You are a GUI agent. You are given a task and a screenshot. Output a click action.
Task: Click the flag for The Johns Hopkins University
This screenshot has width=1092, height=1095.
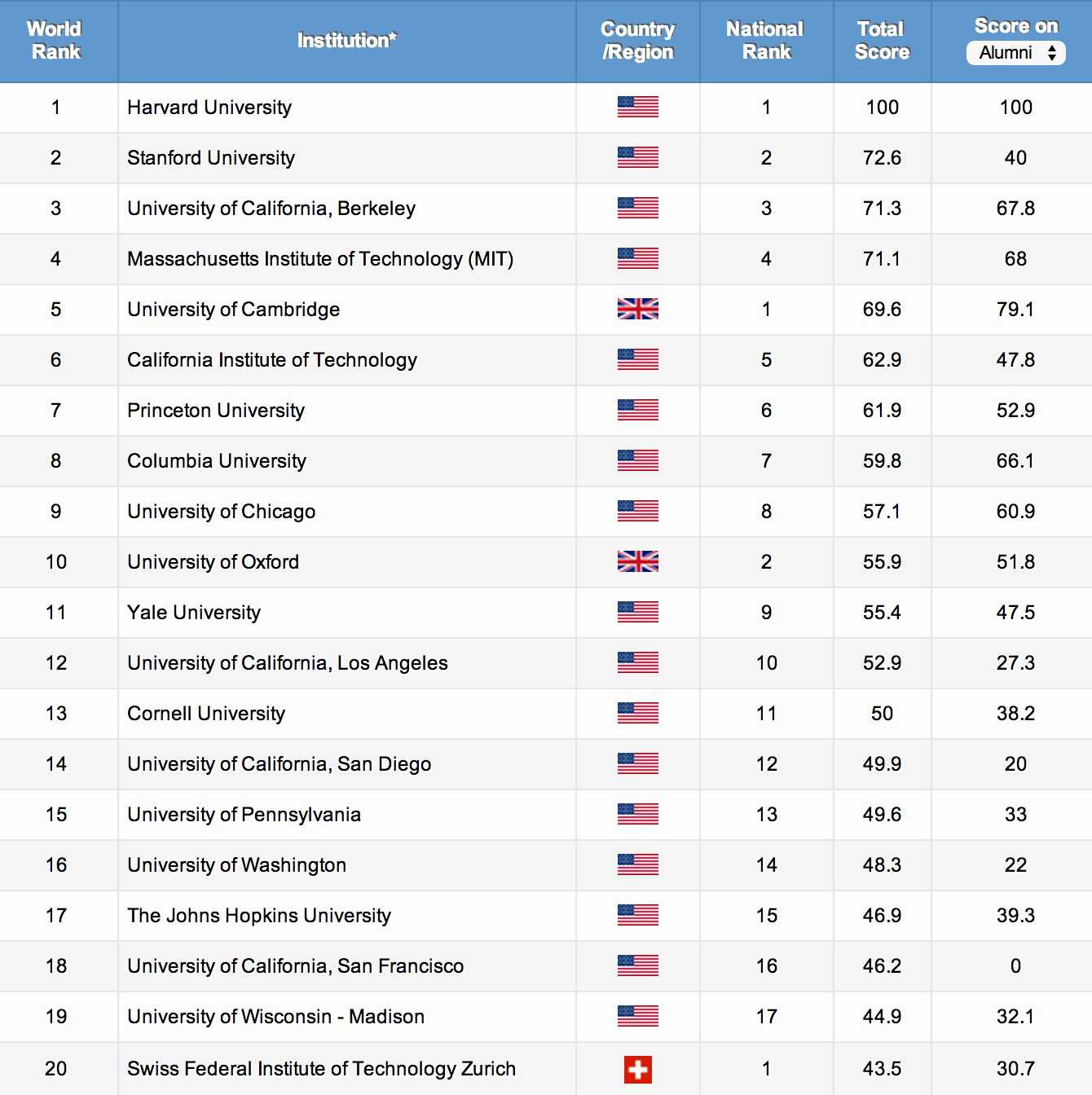click(x=638, y=915)
